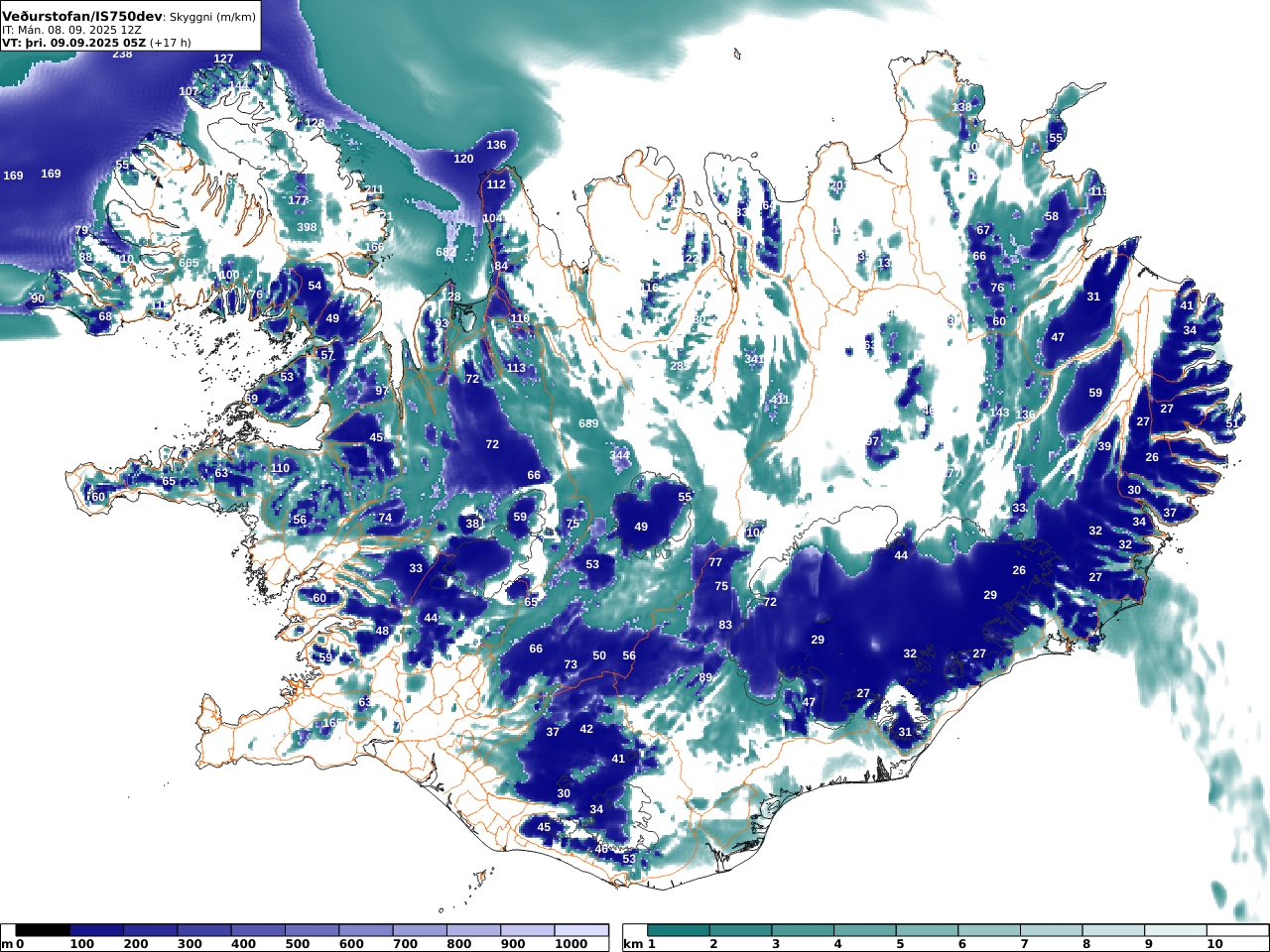Click the map value 67

(x=983, y=230)
